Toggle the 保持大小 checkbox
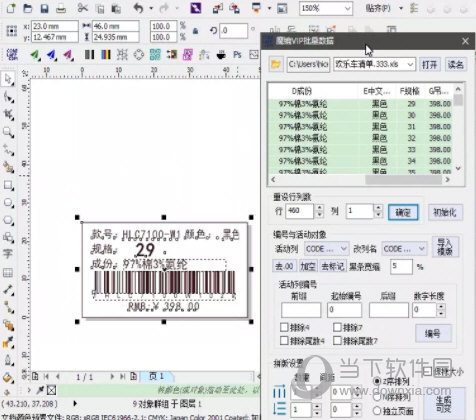Screen dimensions: 476x420 [x=427, y=371]
